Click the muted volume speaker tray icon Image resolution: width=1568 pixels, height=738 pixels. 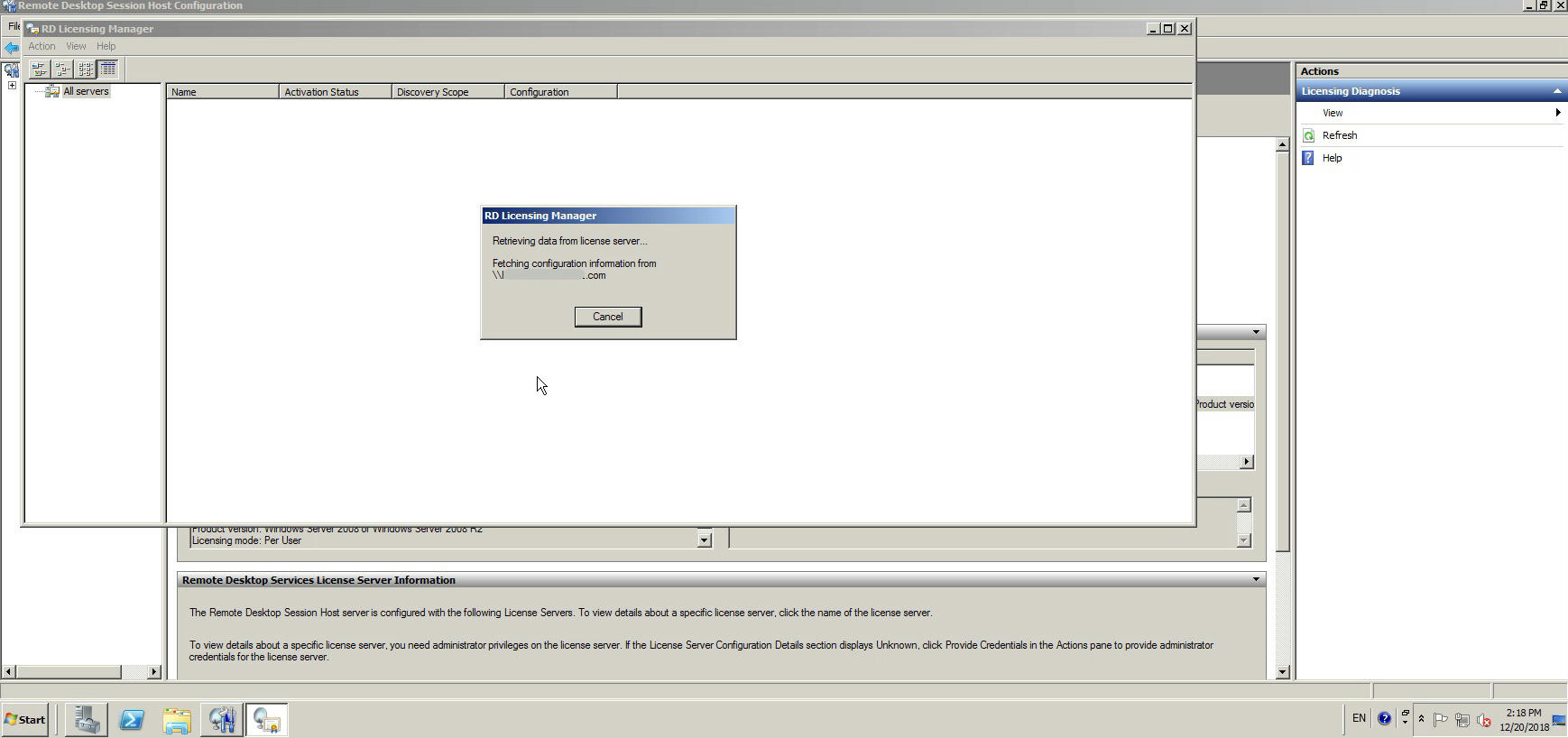[1484, 720]
